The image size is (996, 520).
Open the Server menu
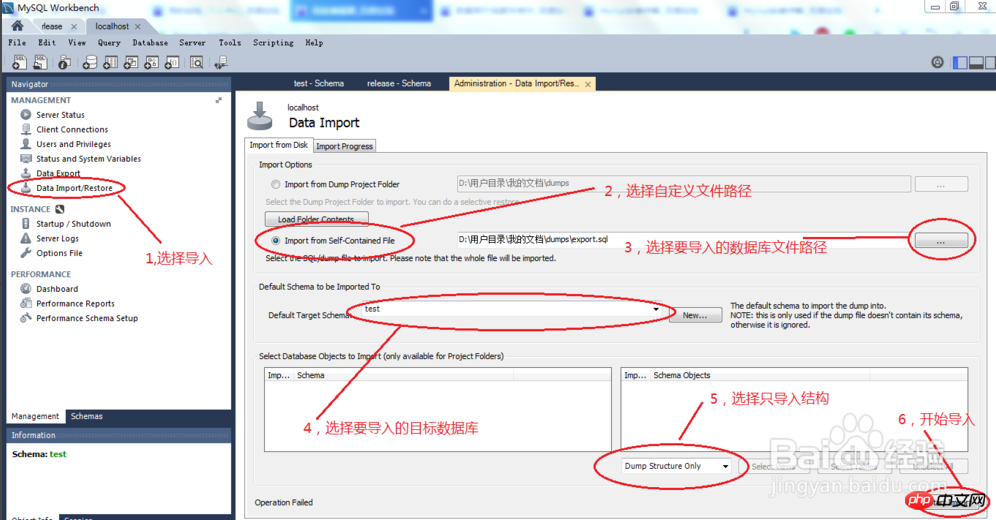click(192, 43)
